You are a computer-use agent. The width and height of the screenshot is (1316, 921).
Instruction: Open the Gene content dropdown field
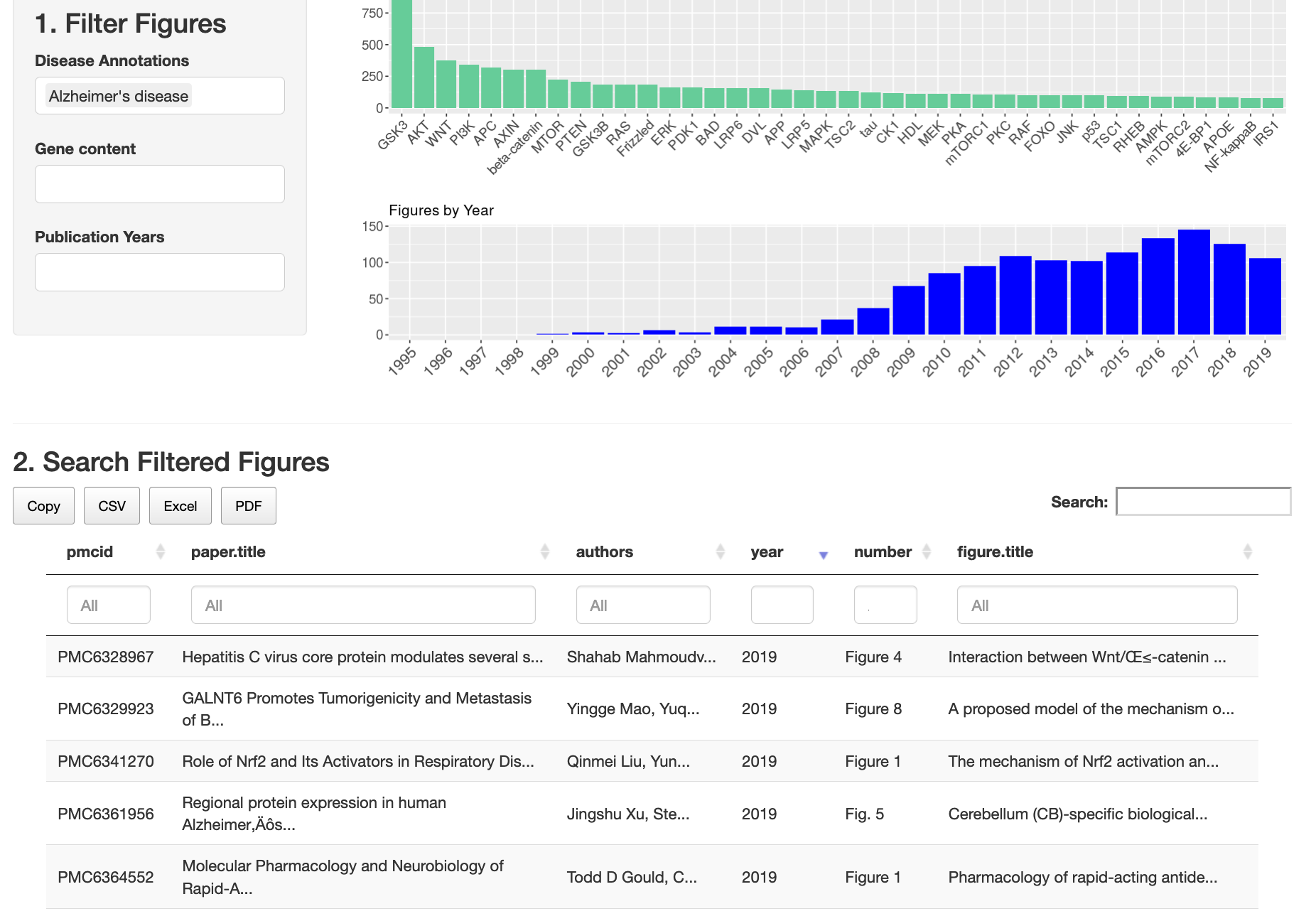tap(159, 184)
